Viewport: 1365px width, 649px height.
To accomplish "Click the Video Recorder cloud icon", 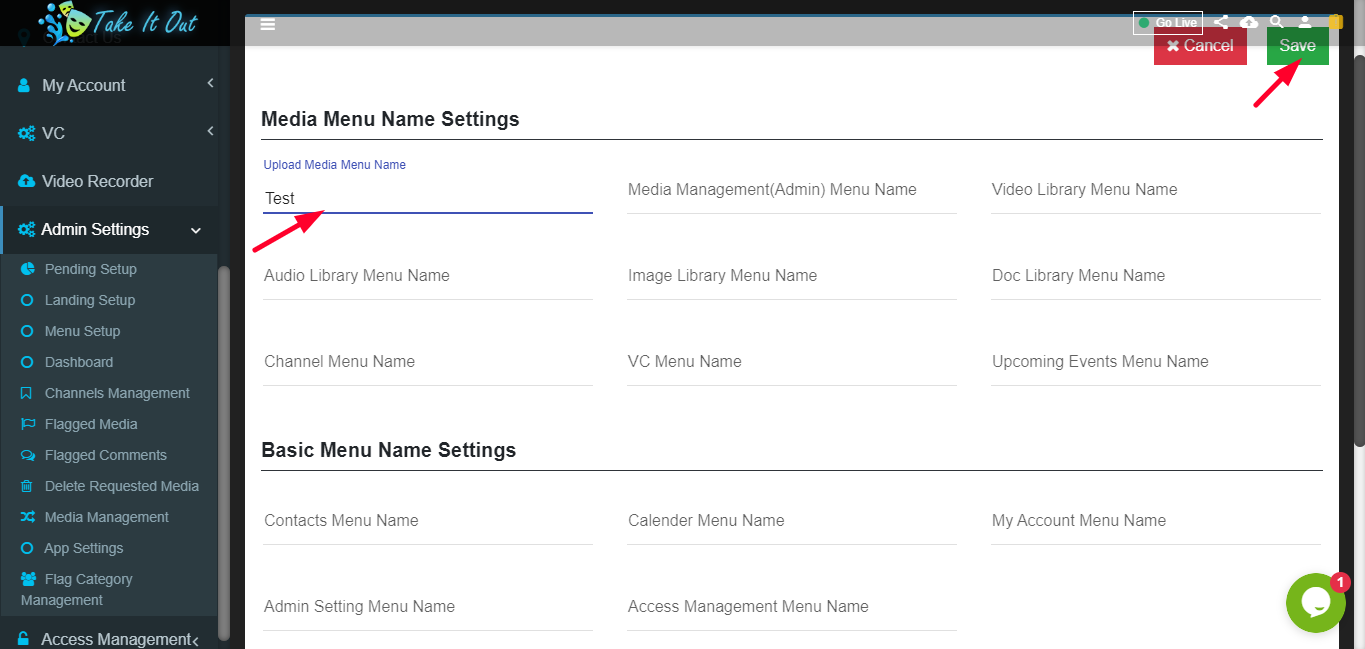I will pyautogui.click(x=27, y=181).
